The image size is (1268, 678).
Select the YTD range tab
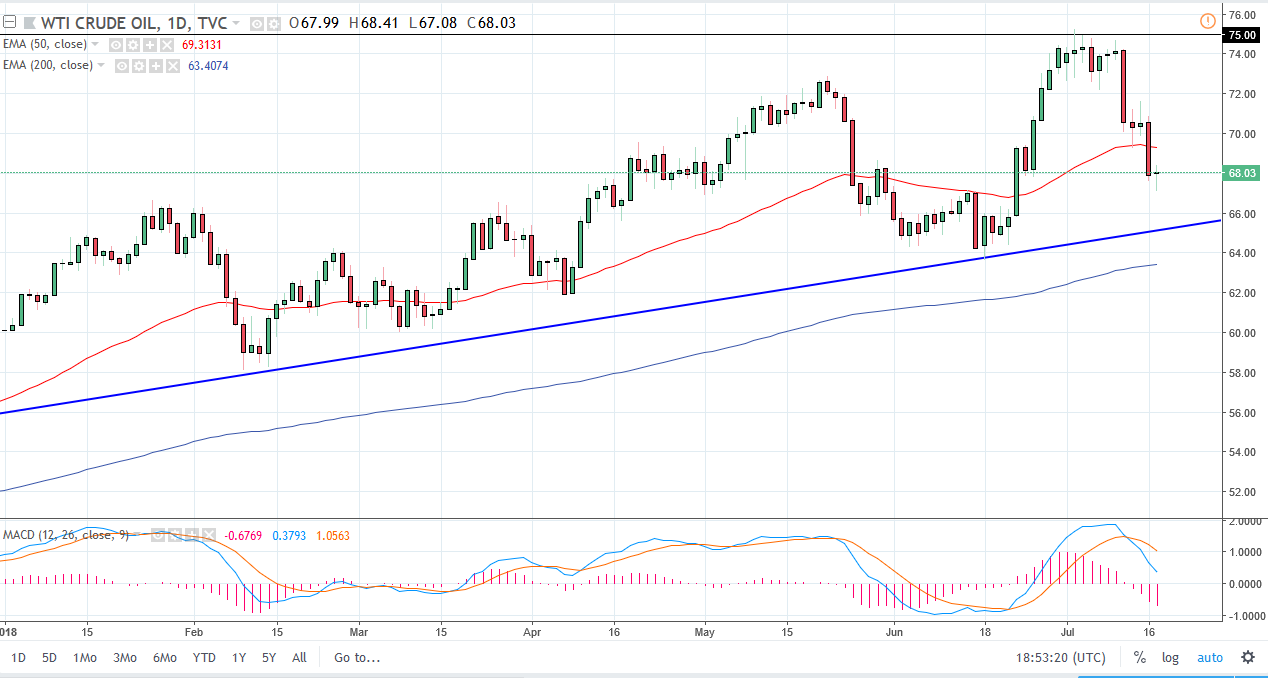[x=204, y=658]
